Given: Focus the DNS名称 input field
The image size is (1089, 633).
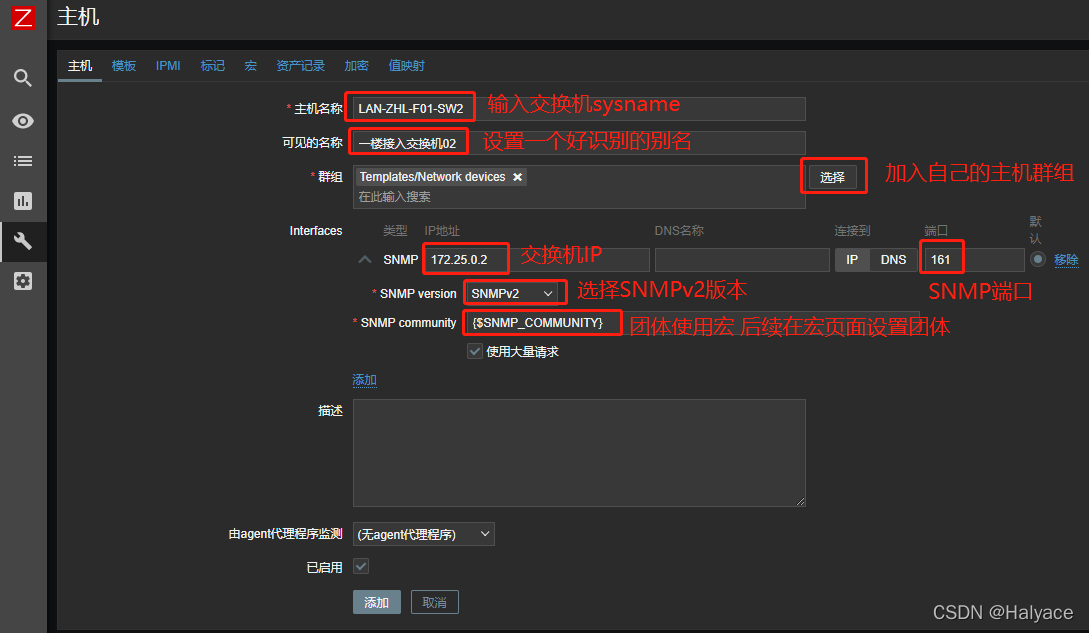Looking at the screenshot, I should (742, 259).
